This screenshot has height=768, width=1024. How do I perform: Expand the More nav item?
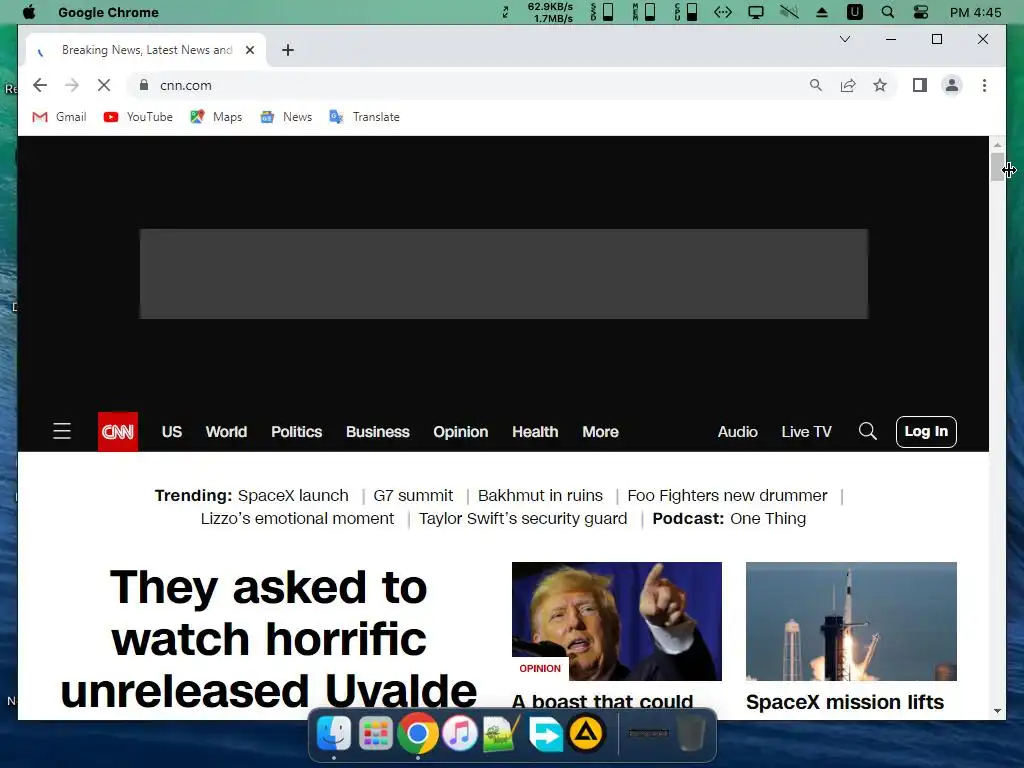point(600,432)
